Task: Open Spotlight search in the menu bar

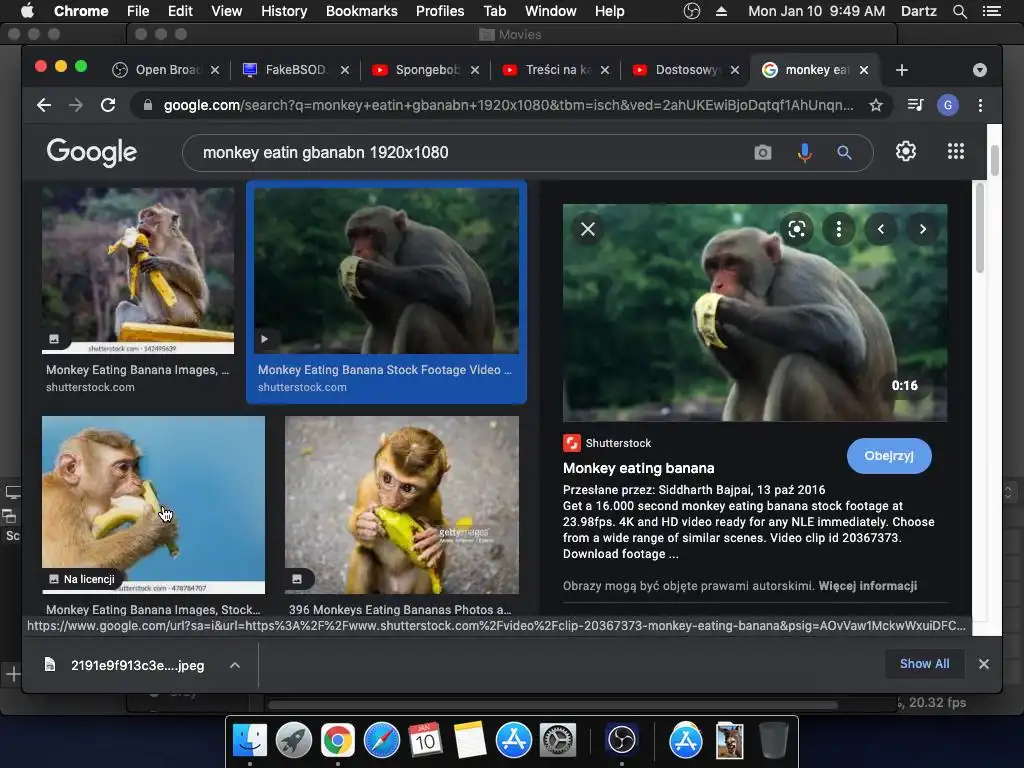Action: pyautogui.click(x=959, y=11)
